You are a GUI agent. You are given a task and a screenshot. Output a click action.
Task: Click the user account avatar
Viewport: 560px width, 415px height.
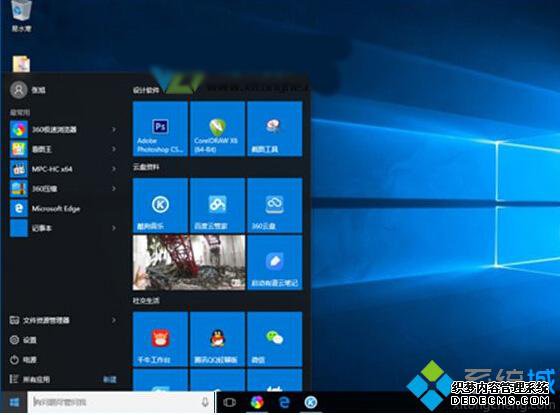[x=19, y=90]
